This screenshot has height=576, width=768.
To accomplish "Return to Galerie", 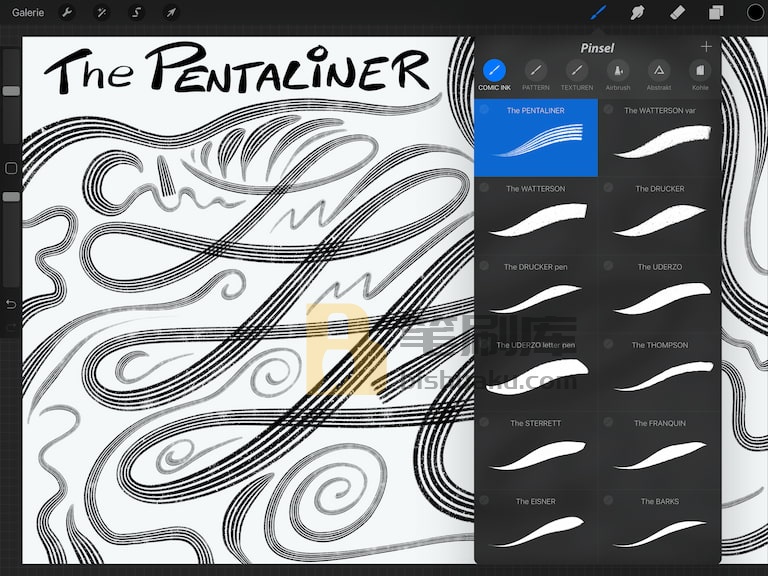I will pos(28,12).
